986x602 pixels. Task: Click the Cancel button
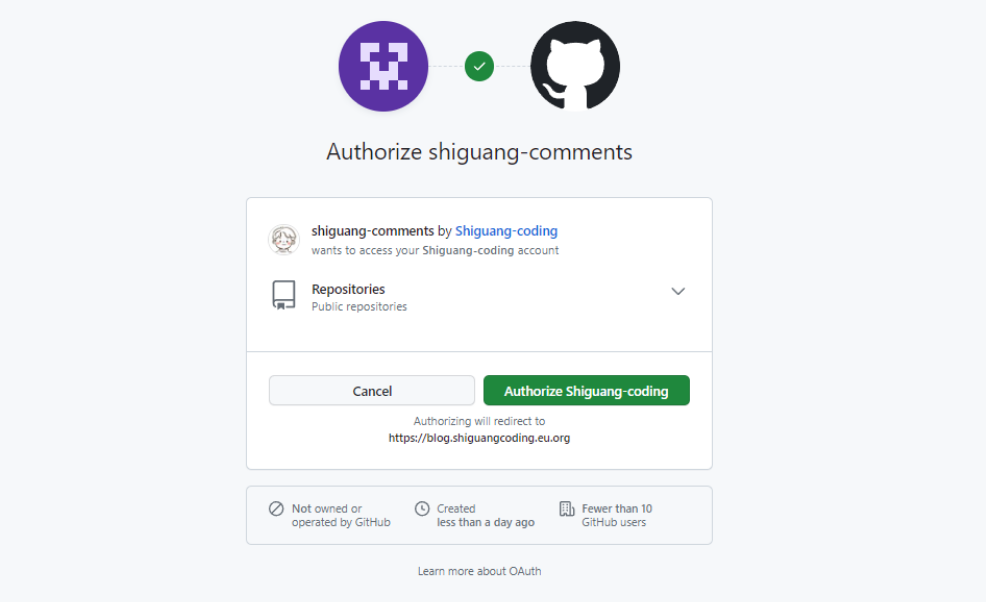coord(372,391)
